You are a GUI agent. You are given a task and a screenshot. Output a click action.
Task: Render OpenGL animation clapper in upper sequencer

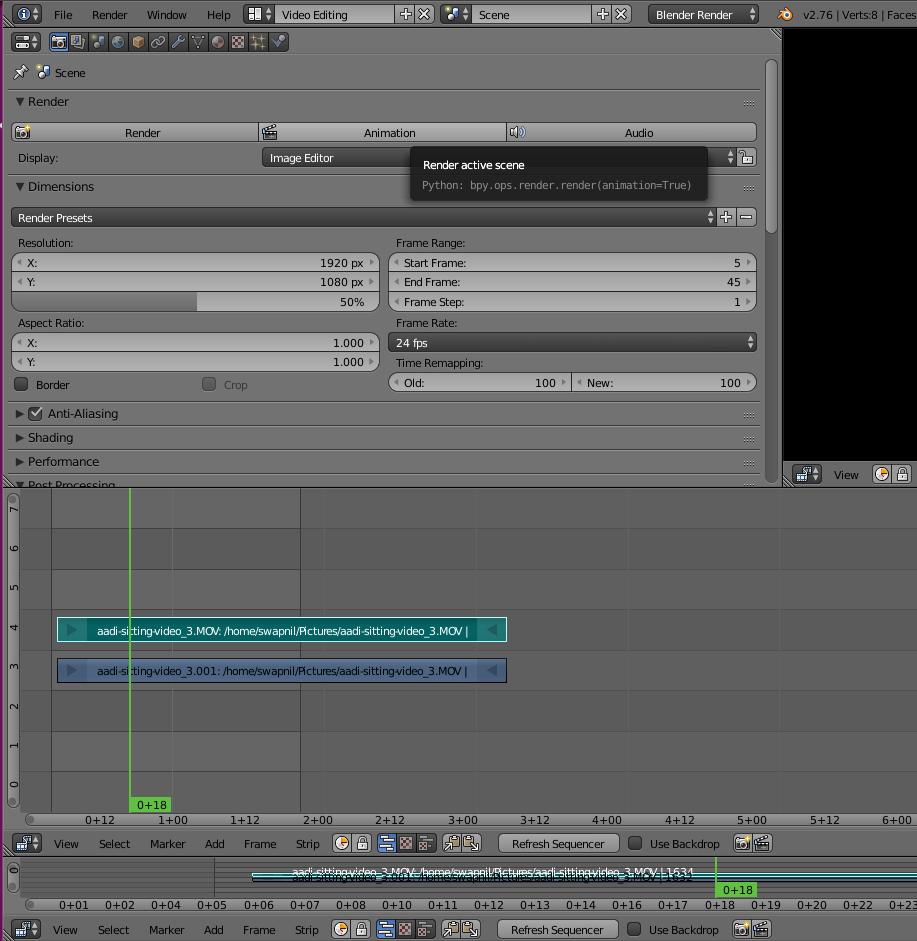tap(762, 843)
